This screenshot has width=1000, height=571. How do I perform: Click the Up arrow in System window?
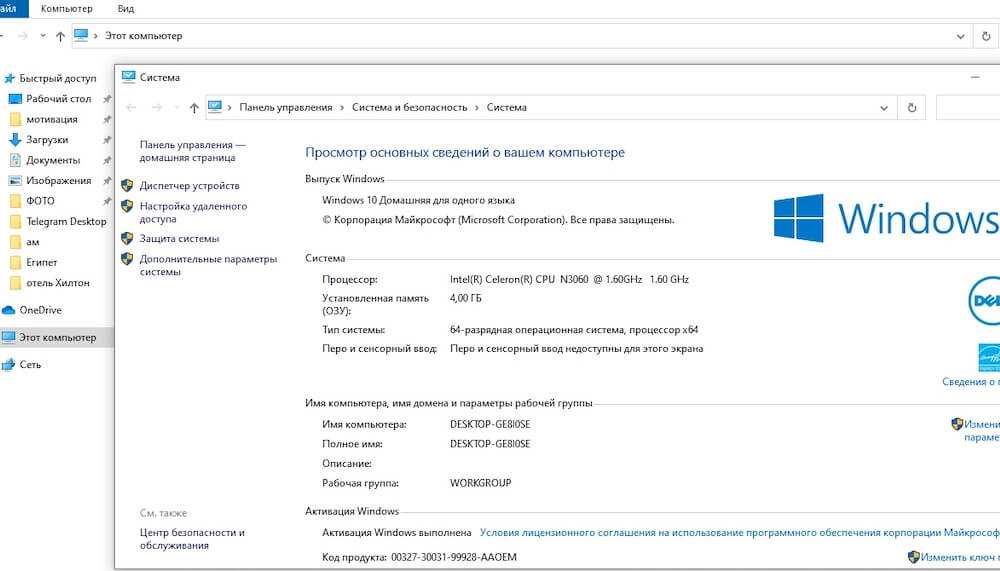click(x=194, y=108)
